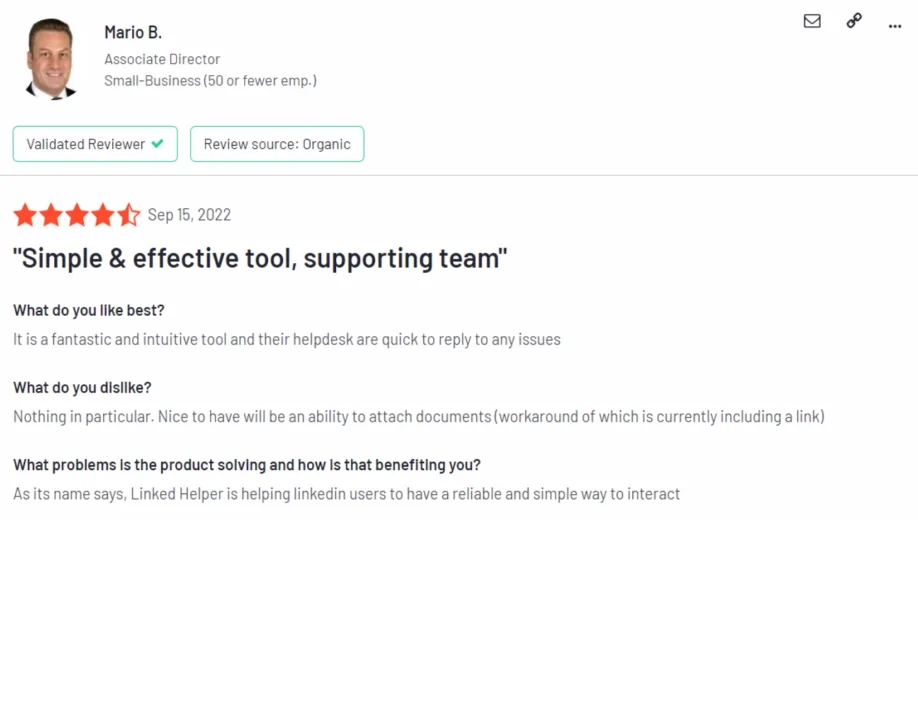Open Mario B.'s profile photo
The width and height of the screenshot is (918, 709).
(x=50, y=59)
